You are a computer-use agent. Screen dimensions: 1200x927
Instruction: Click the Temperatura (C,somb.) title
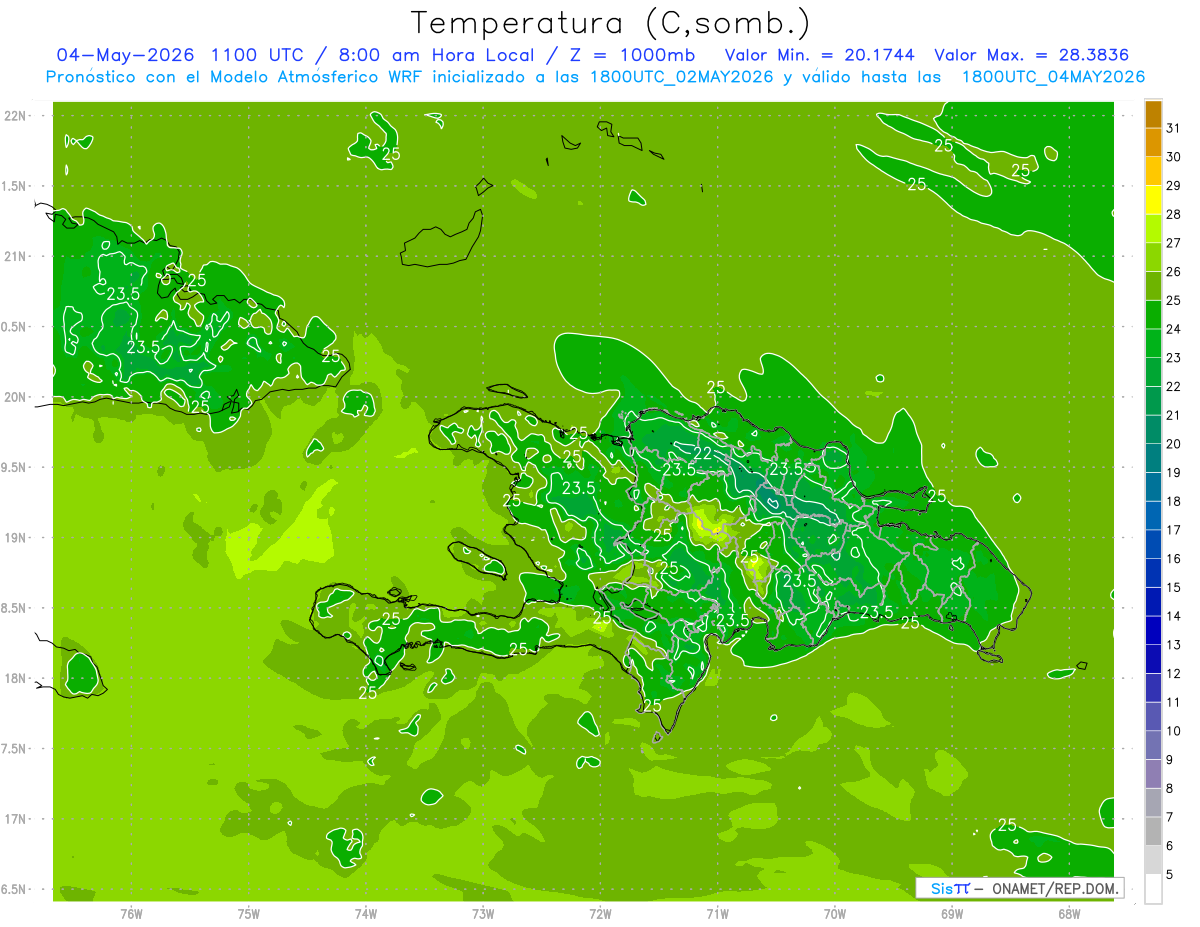(611, 22)
